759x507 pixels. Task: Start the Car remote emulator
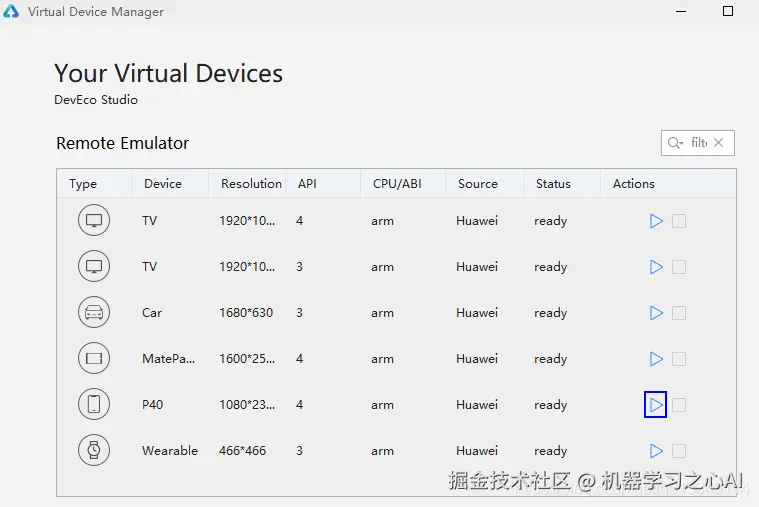tap(656, 313)
